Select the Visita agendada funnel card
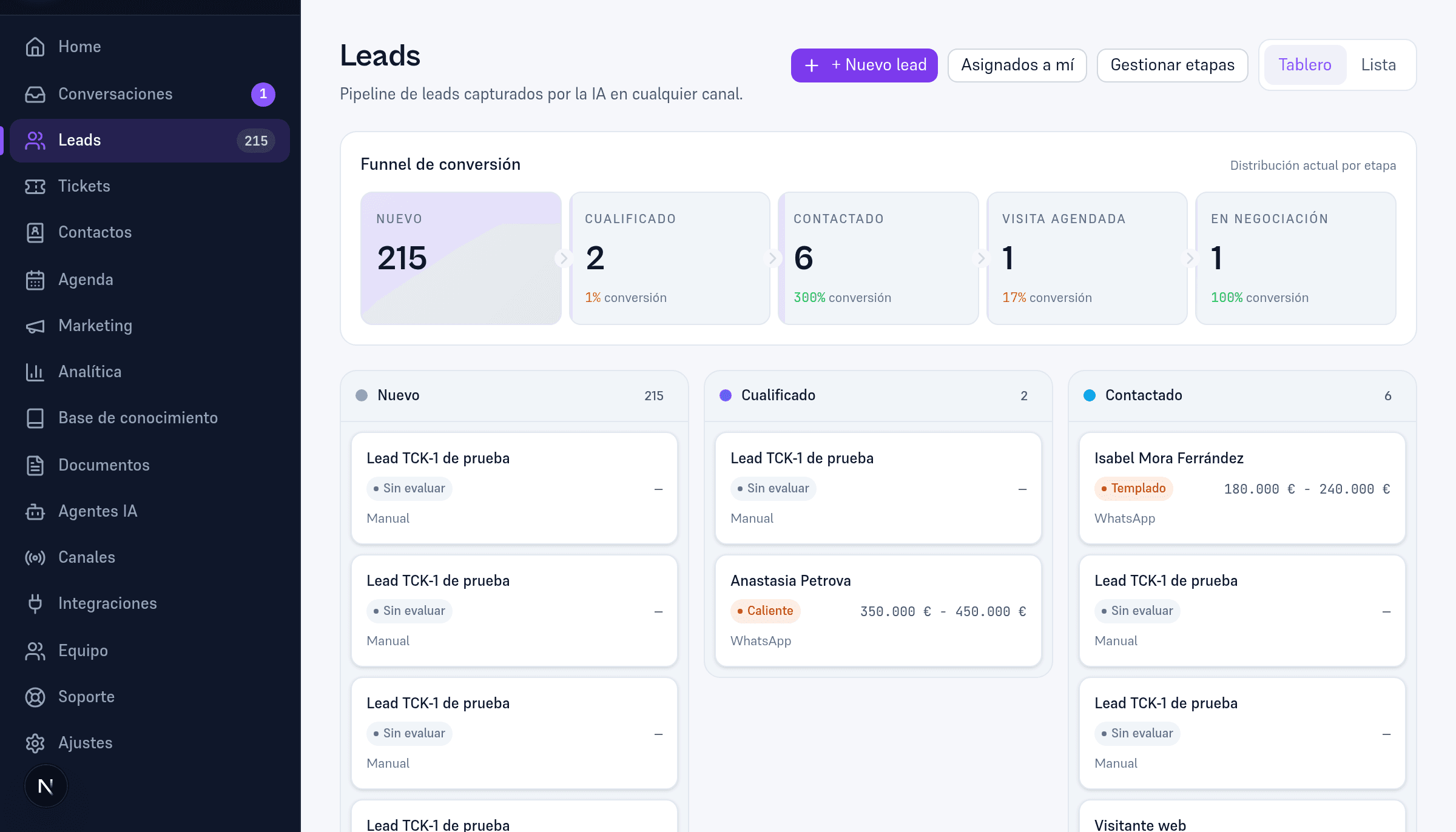 pos(1087,258)
